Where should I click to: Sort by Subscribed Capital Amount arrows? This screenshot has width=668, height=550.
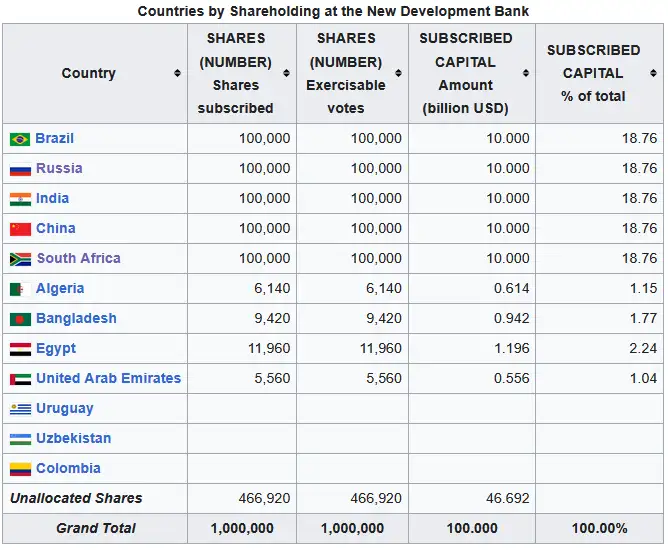pos(525,73)
